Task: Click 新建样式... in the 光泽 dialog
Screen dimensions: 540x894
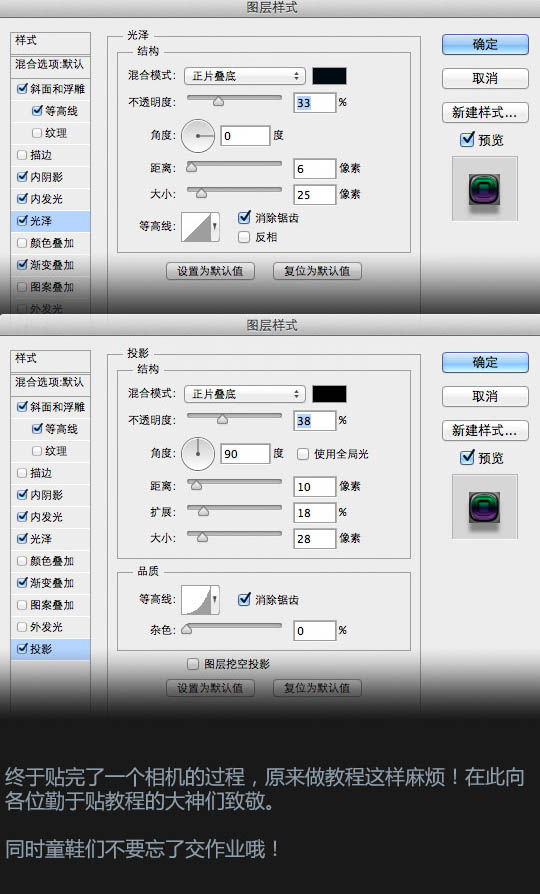Action: point(485,112)
